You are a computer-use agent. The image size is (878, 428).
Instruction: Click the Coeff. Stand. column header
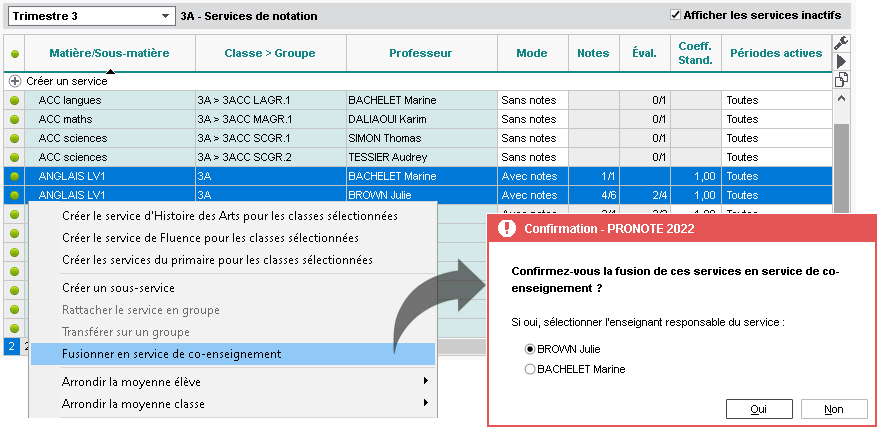696,54
